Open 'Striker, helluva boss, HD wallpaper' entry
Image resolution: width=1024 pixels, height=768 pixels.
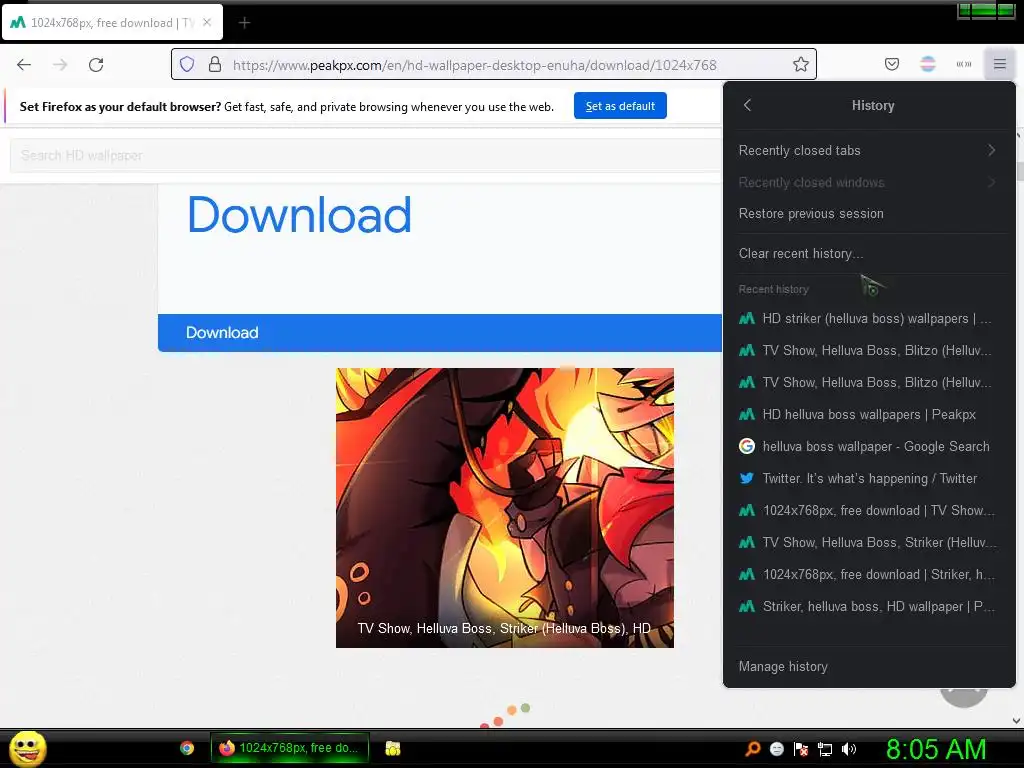point(869,607)
